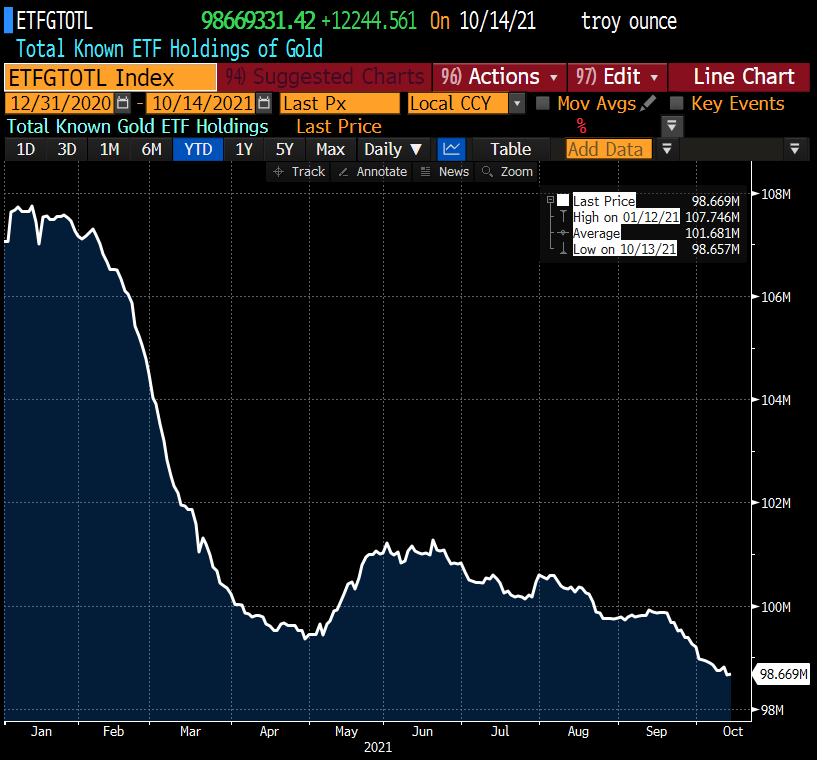Viewport: 817px width, 760px height.
Task: Click the Zoom magnifier icon
Action: tap(488, 172)
